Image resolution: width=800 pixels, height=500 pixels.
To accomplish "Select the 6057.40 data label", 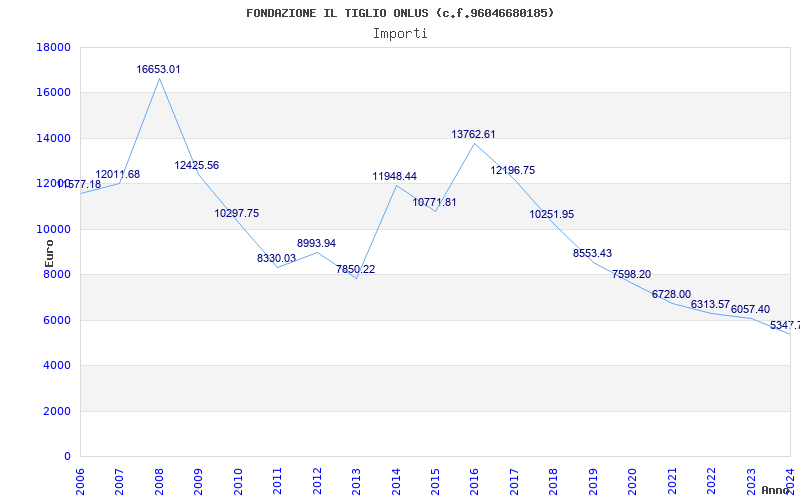I will pos(751,310).
